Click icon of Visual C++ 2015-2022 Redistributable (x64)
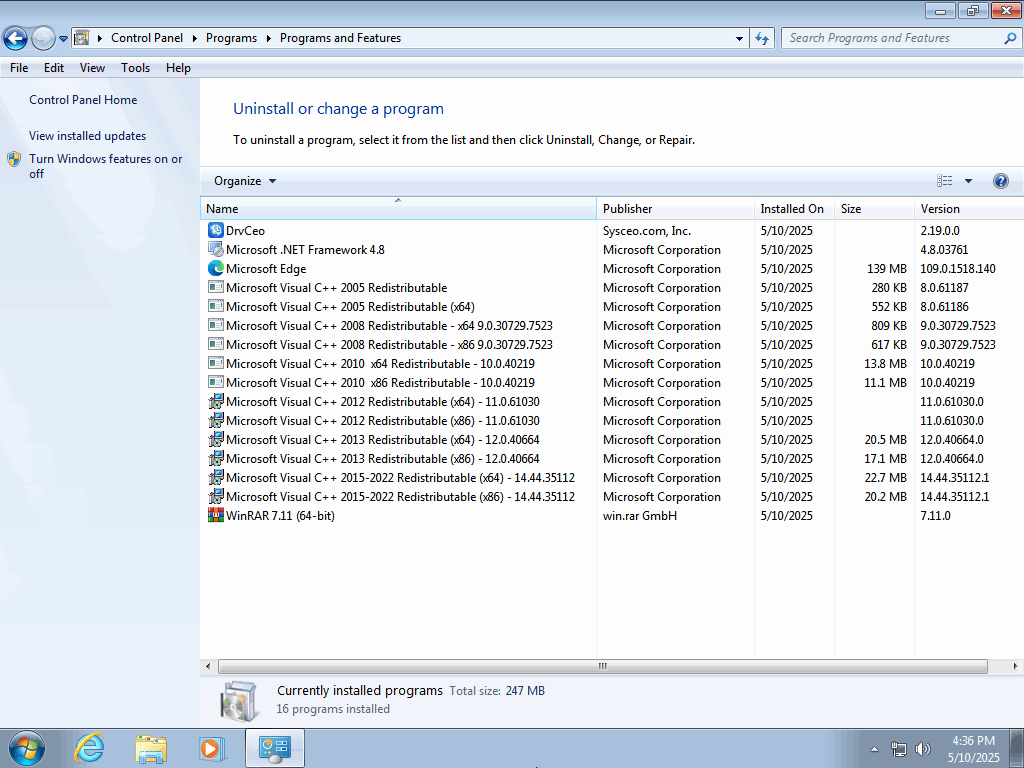Viewport: 1024px width, 768px height. coord(216,477)
